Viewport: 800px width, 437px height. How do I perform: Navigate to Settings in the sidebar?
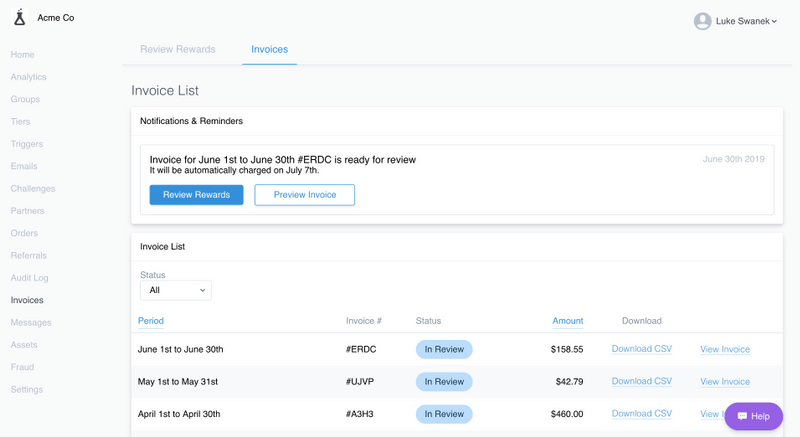27,390
